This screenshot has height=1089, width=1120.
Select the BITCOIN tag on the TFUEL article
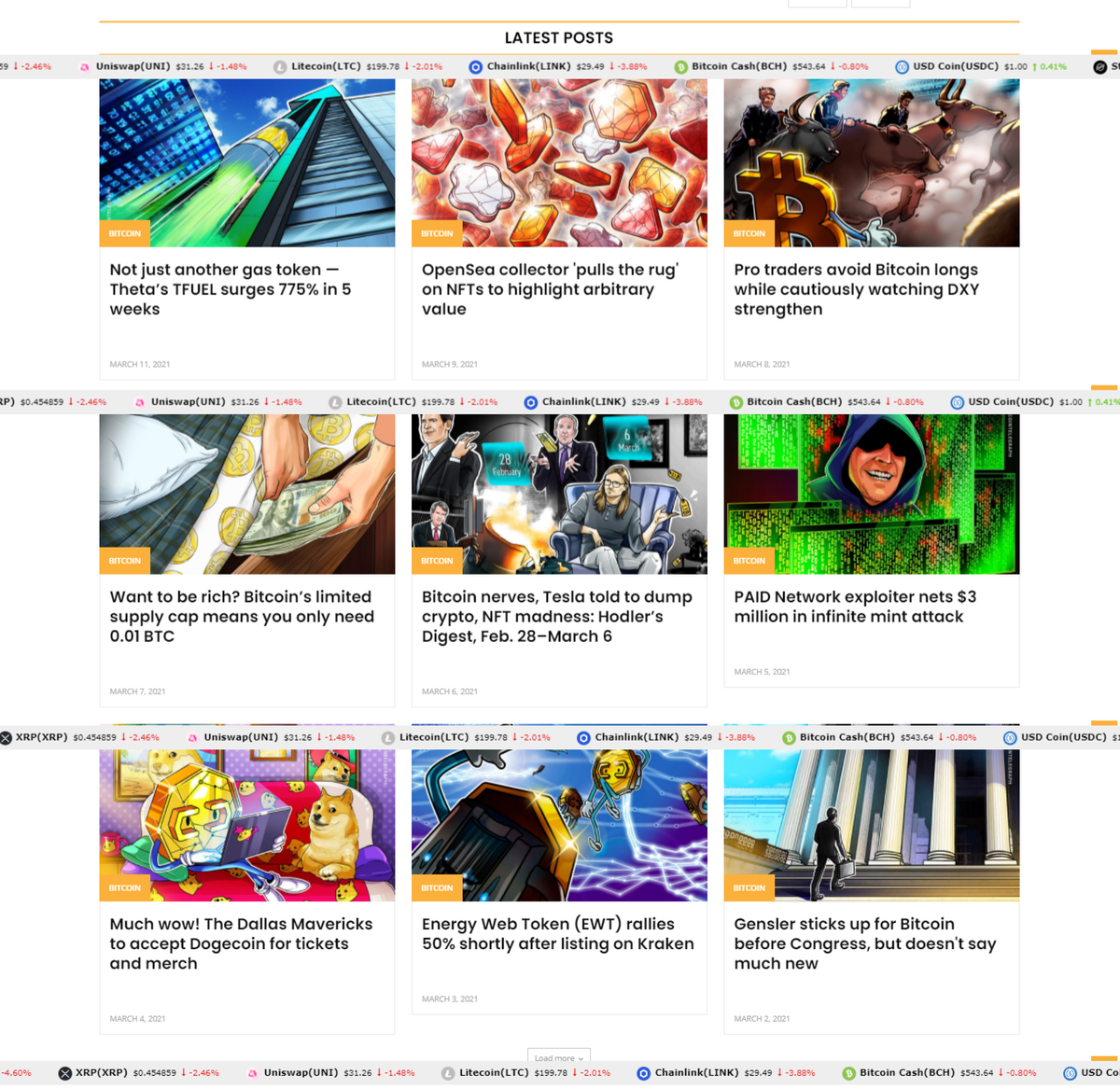click(x=124, y=233)
